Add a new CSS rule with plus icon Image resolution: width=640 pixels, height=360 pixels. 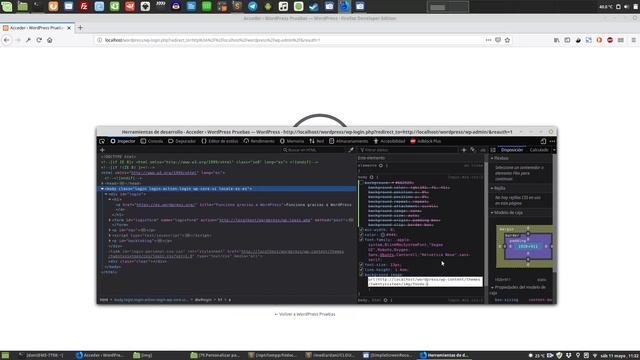pos(464,150)
